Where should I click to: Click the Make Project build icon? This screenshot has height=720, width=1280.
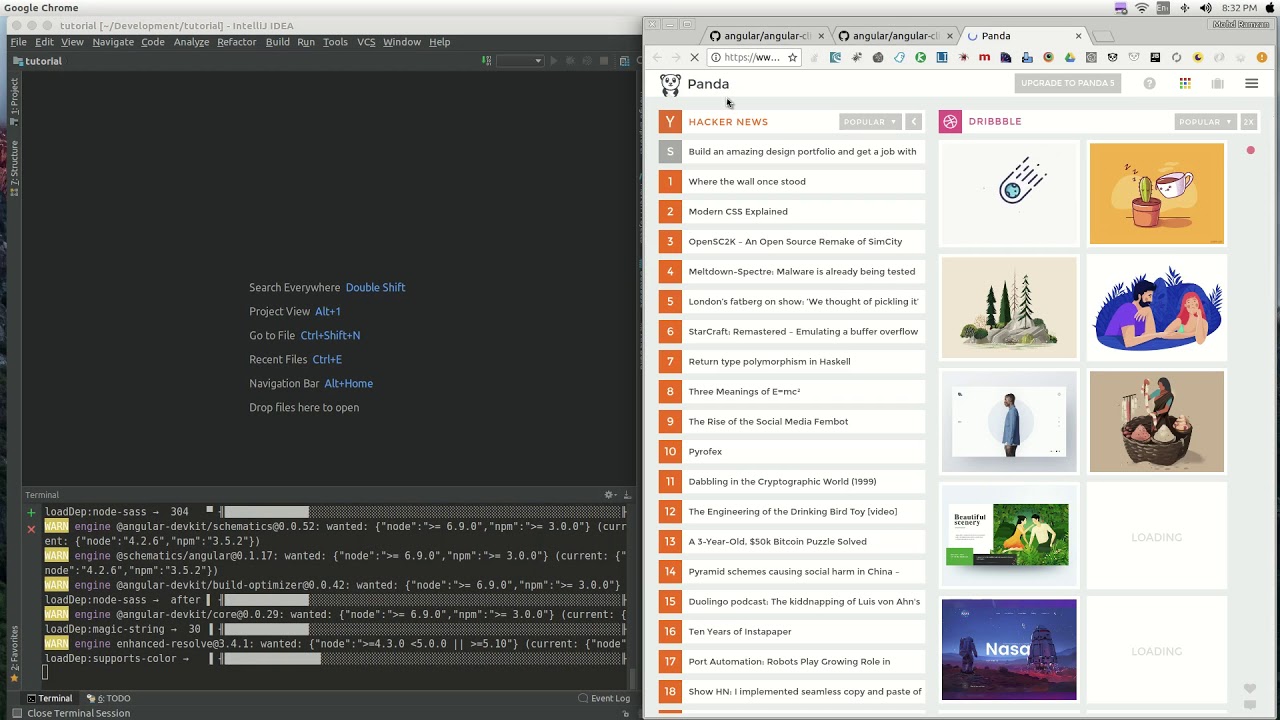[x=486, y=61]
